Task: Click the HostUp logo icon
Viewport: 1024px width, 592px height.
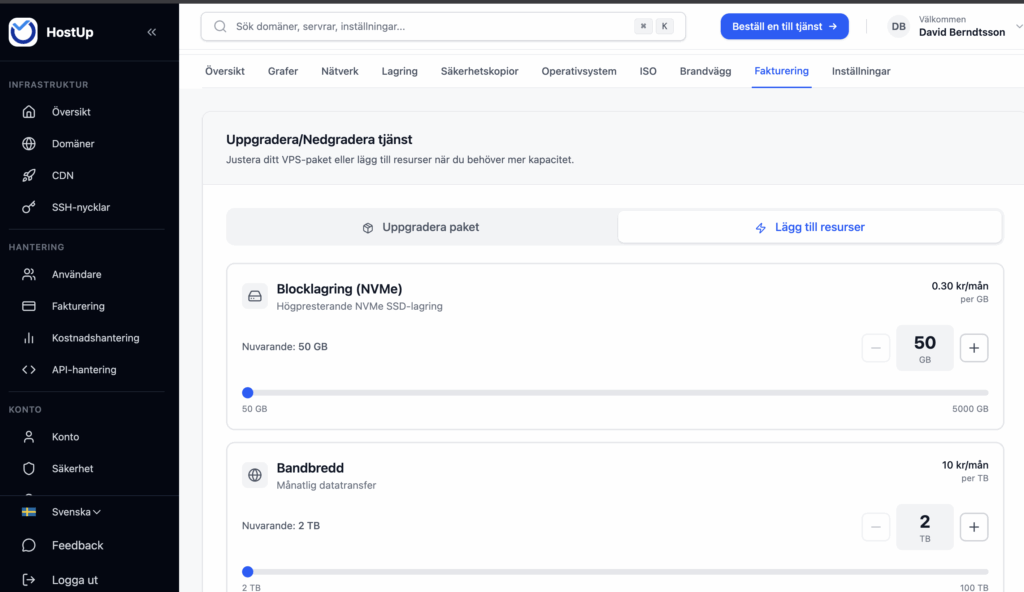Action: point(23,32)
